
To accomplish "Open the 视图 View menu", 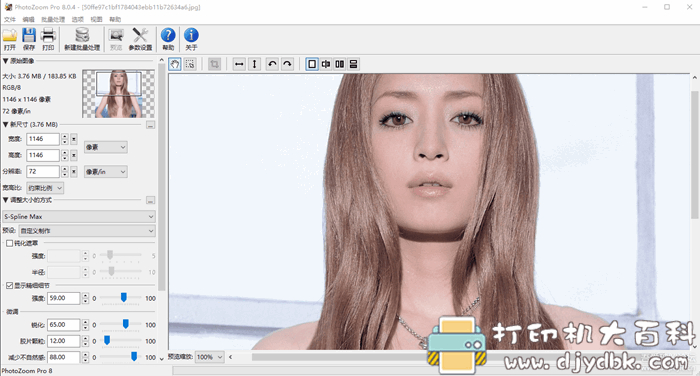I will (x=96, y=19).
